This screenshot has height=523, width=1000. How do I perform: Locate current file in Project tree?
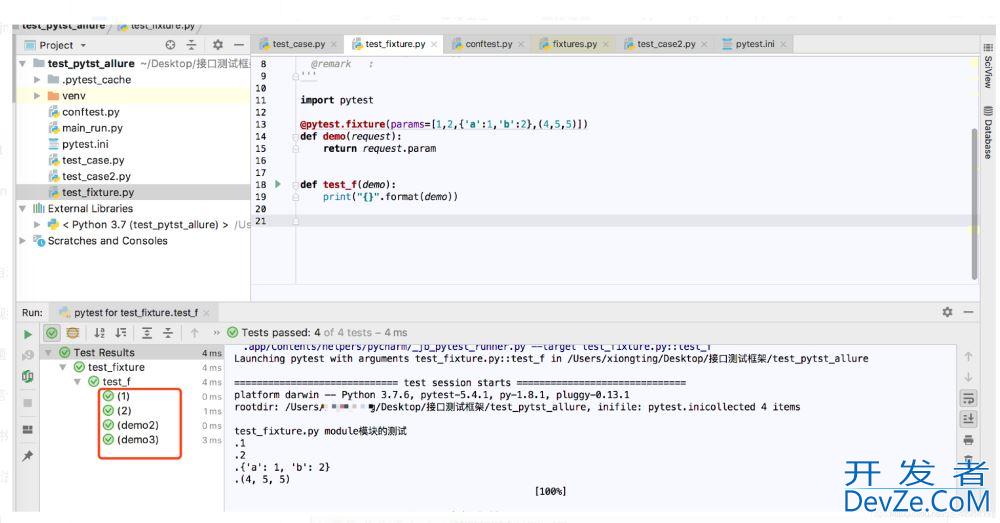tap(170, 45)
